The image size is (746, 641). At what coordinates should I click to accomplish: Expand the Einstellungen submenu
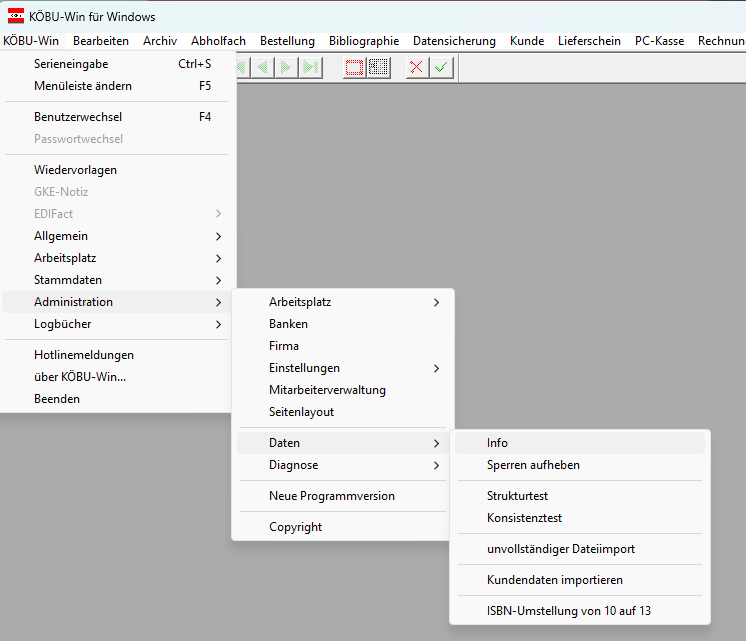(343, 368)
